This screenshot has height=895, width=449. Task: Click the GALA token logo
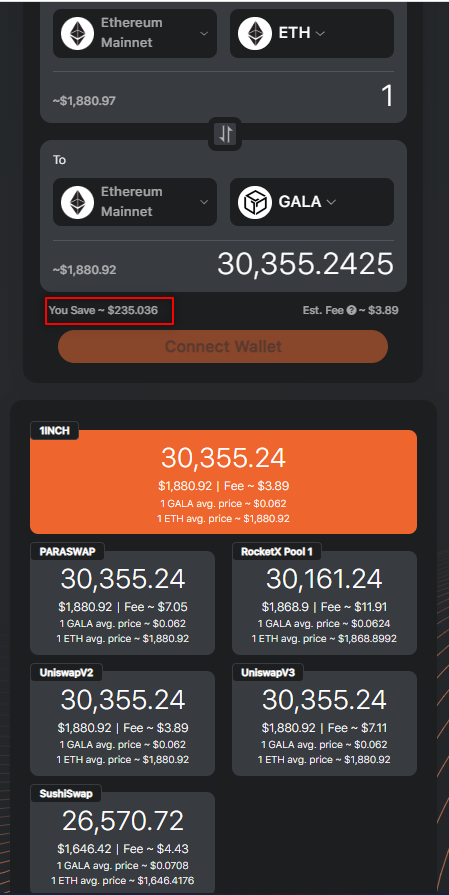point(254,202)
